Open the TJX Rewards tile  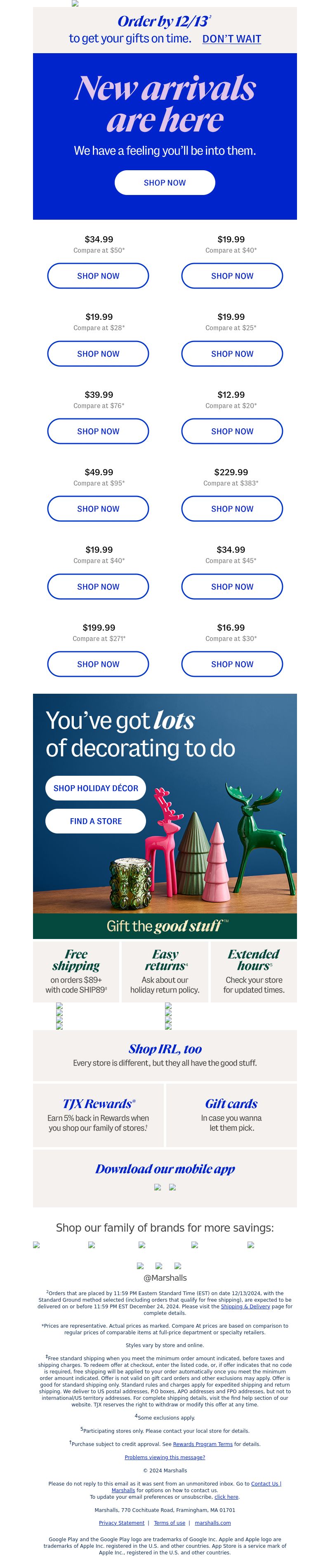(98, 1115)
